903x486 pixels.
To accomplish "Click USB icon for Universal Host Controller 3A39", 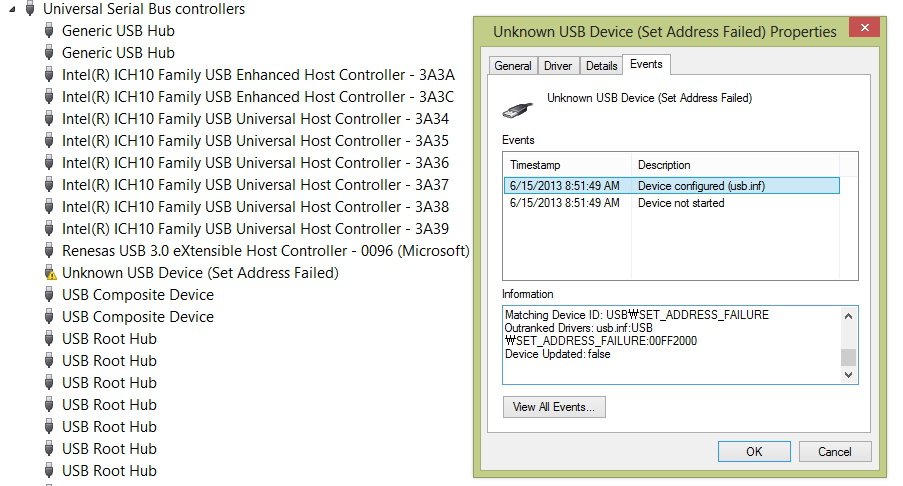I will click(50, 229).
